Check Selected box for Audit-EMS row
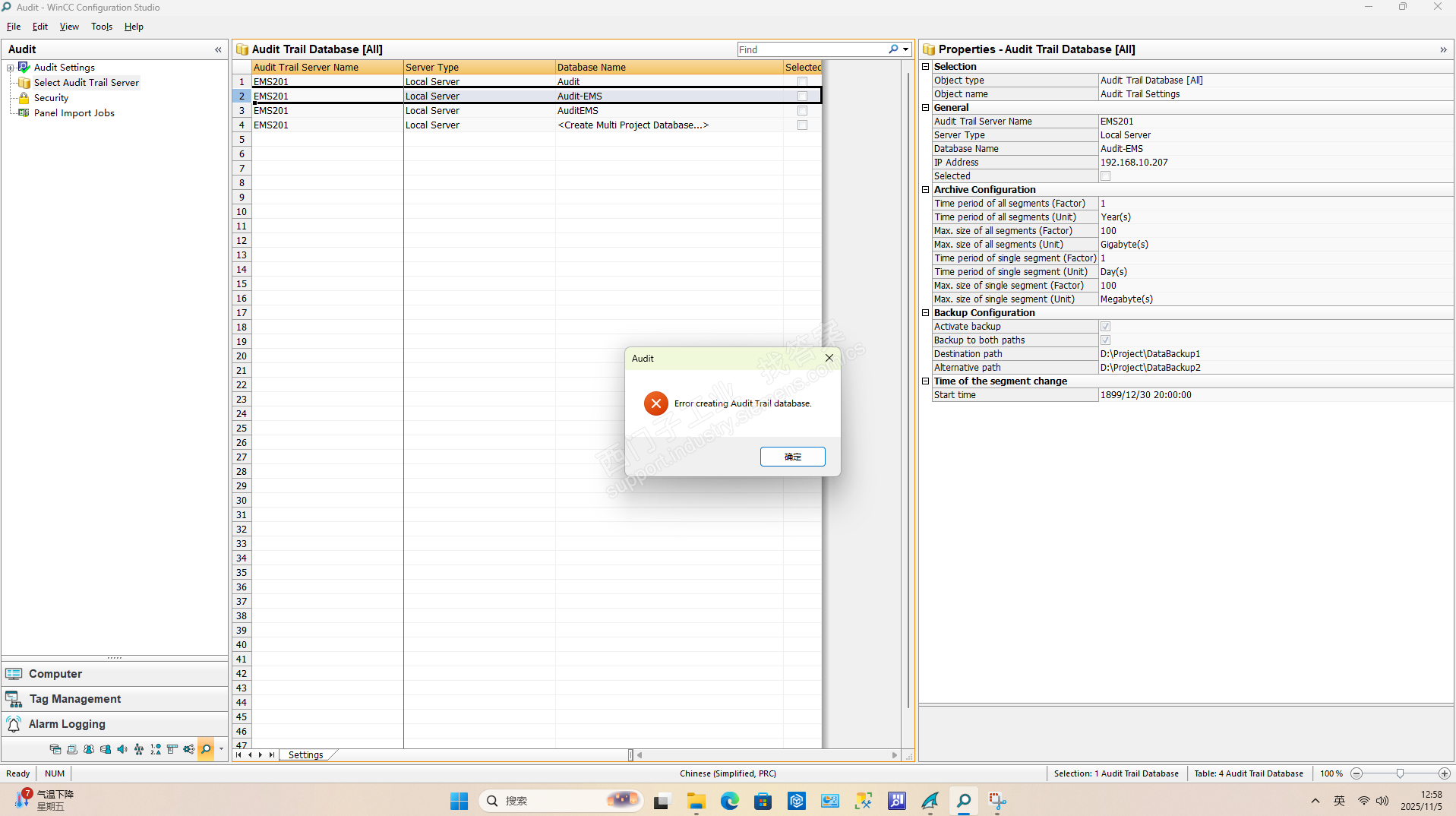 pos(802,96)
